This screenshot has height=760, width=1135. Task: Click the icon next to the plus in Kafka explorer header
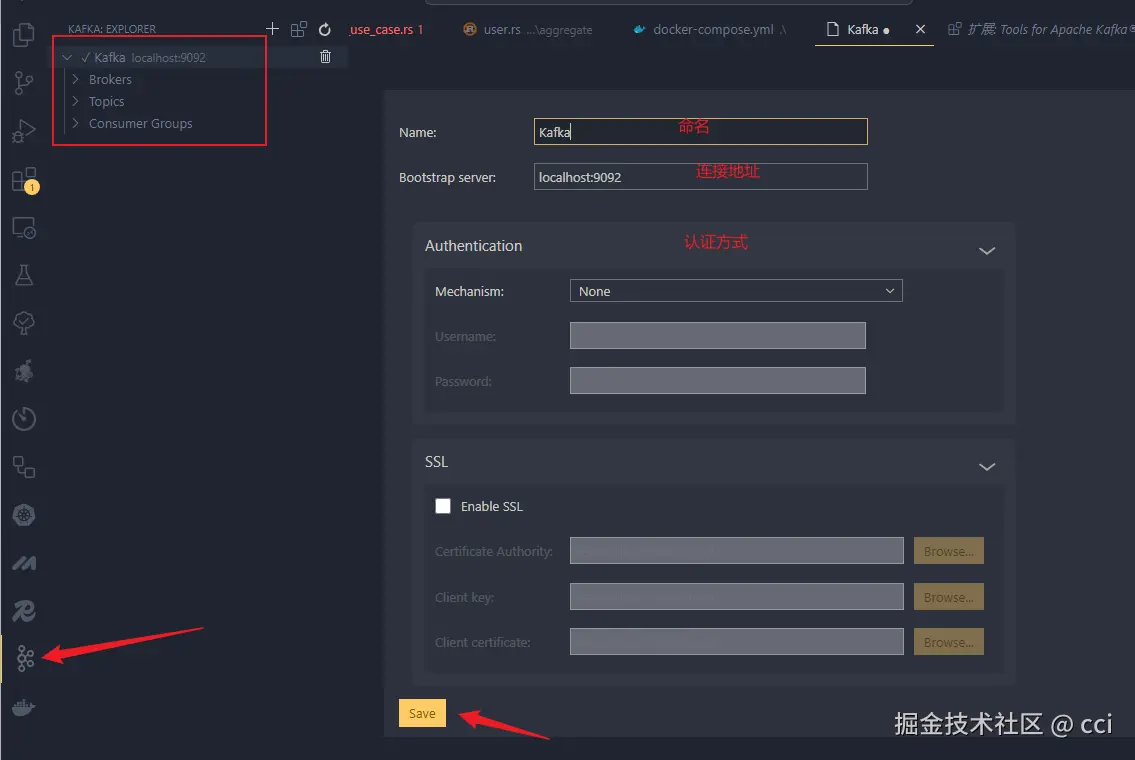pyautogui.click(x=298, y=30)
